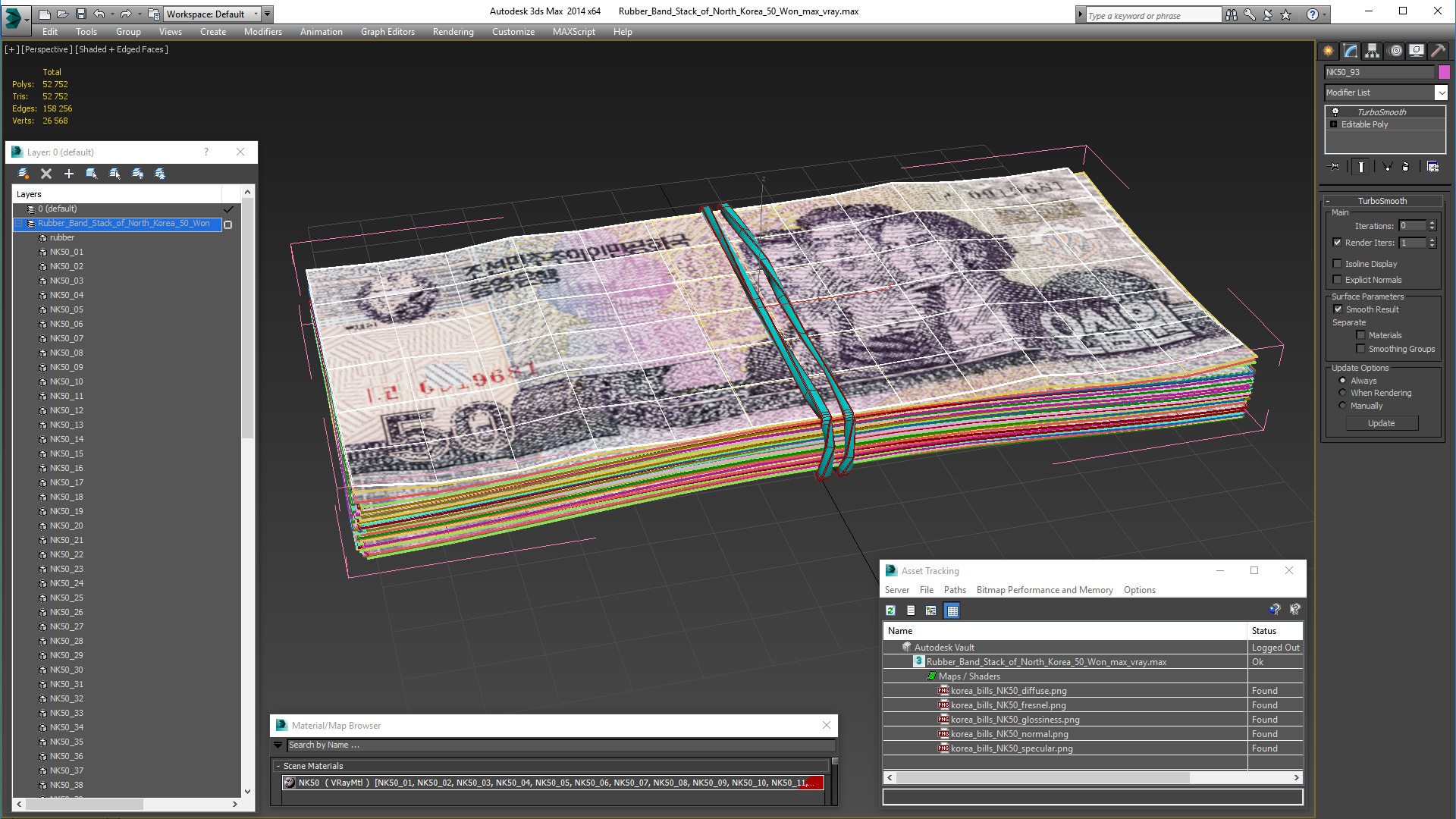Toggle TurboSmooth lightbulb visibility in stack

pyautogui.click(x=1335, y=111)
